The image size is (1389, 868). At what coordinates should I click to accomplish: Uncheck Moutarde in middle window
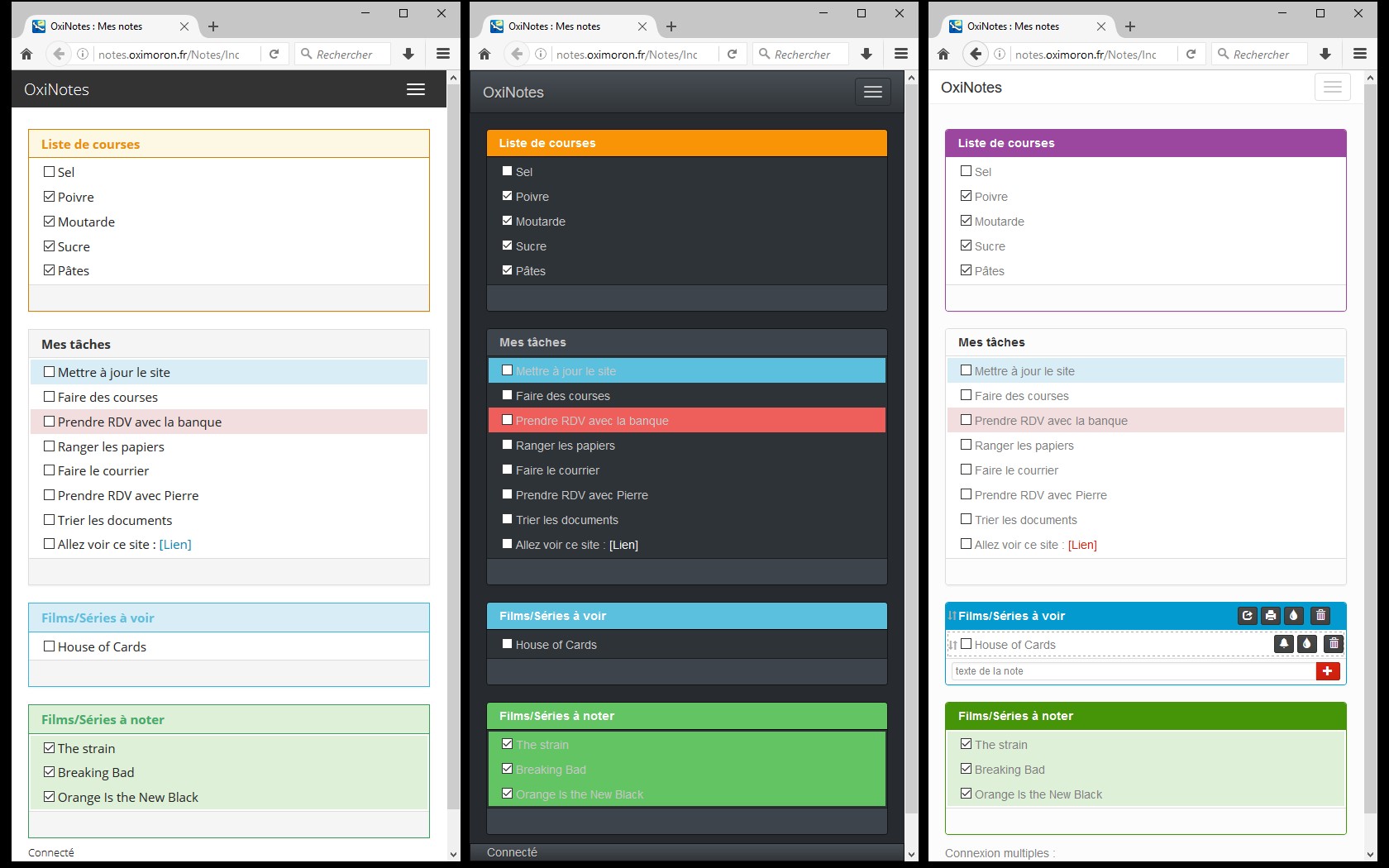[x=507, y=221]
